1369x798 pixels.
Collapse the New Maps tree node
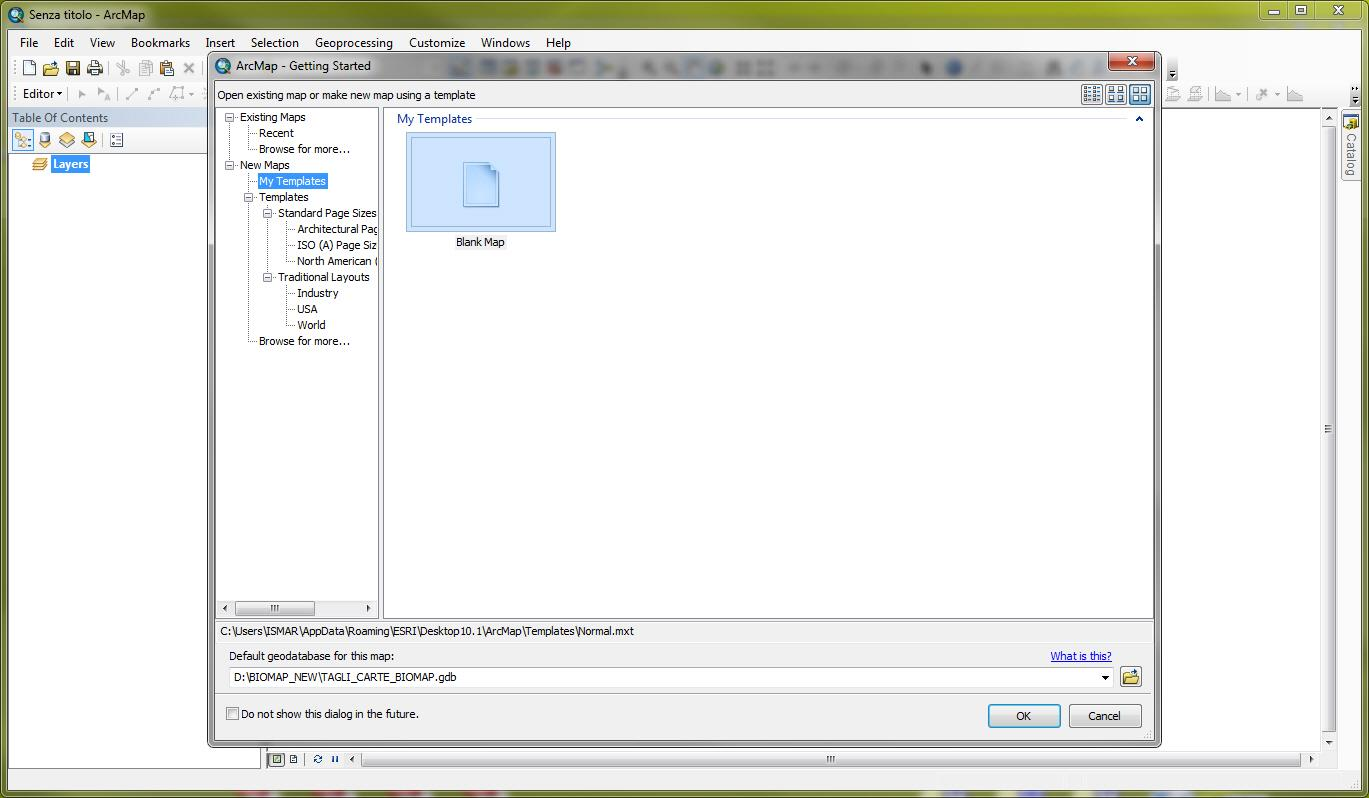pos(230,165)
